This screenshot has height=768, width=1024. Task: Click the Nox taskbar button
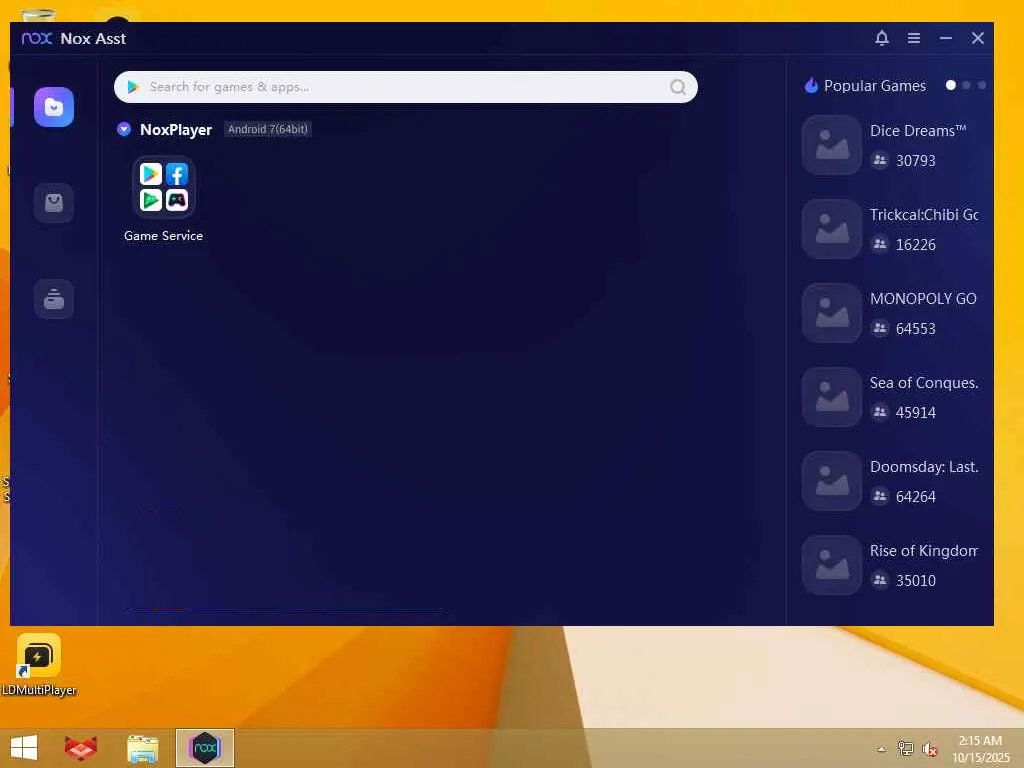coord(204,748)
